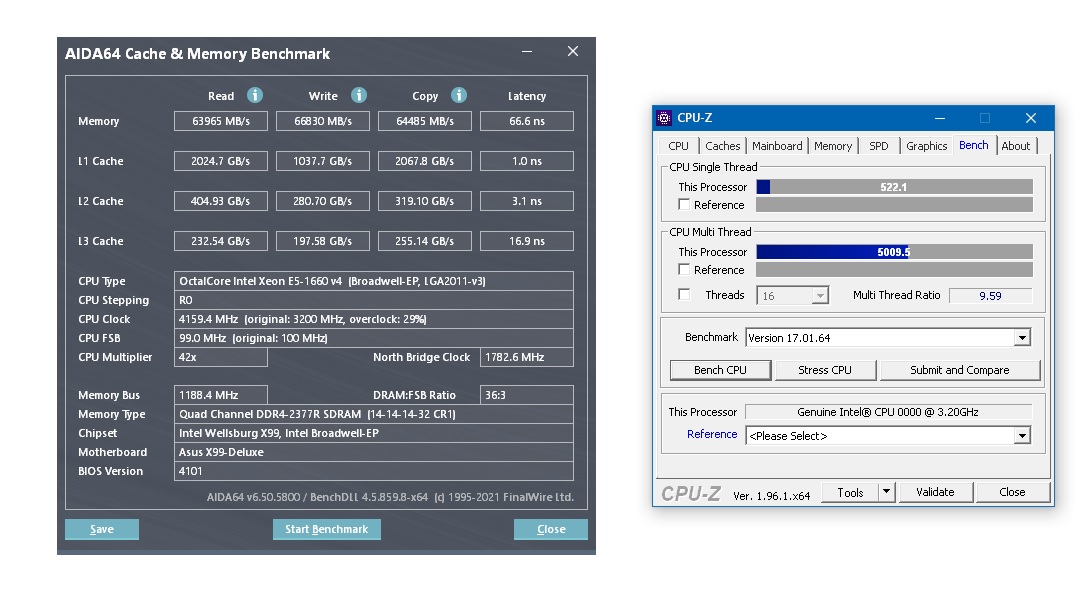Click the CPU Stepping field R0
This screenshot has width=1090, height=592.
click(x=374, y=300)
